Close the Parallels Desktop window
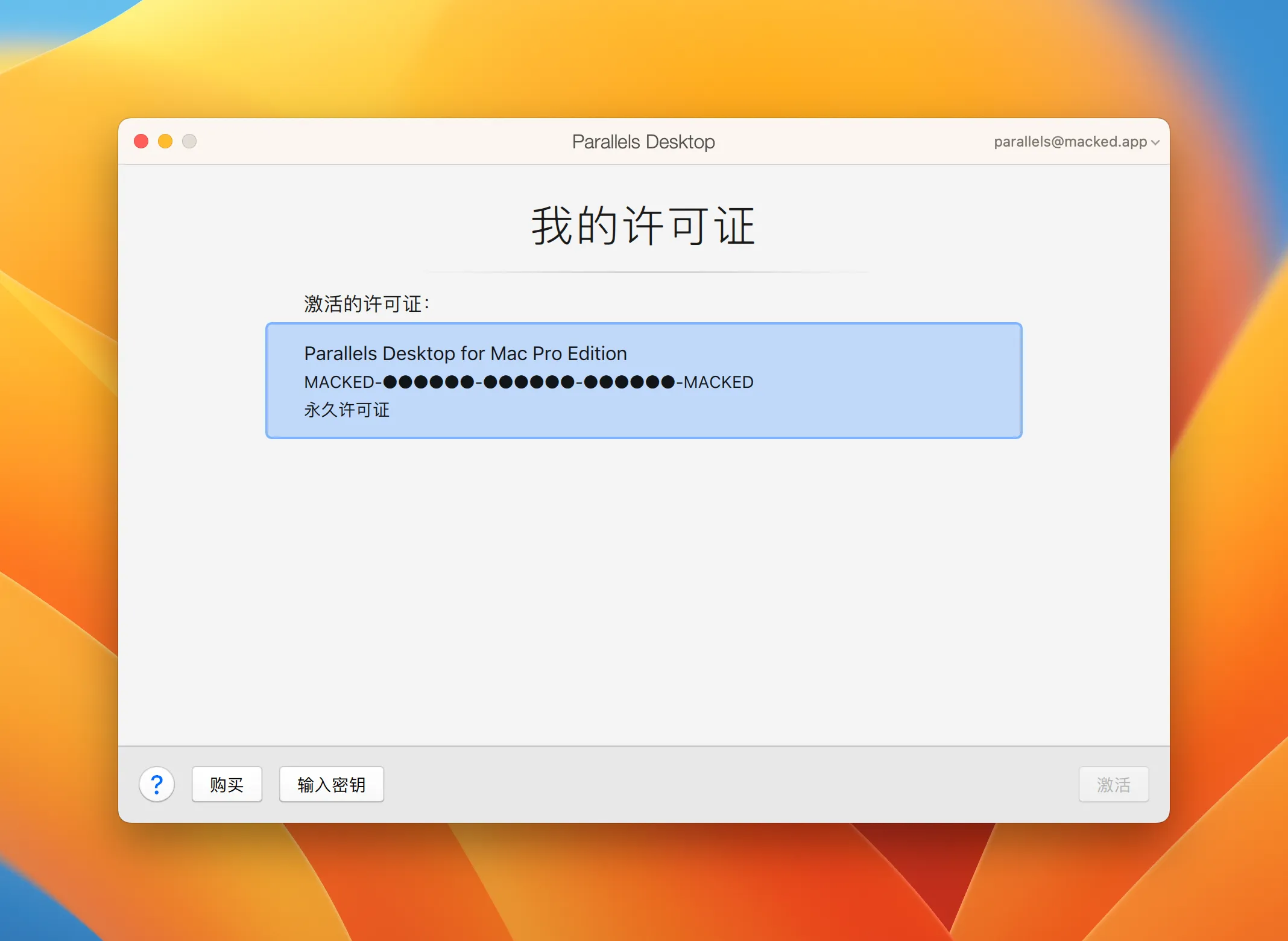Viewport: 1288px width, 941px height. click(141, 141)
